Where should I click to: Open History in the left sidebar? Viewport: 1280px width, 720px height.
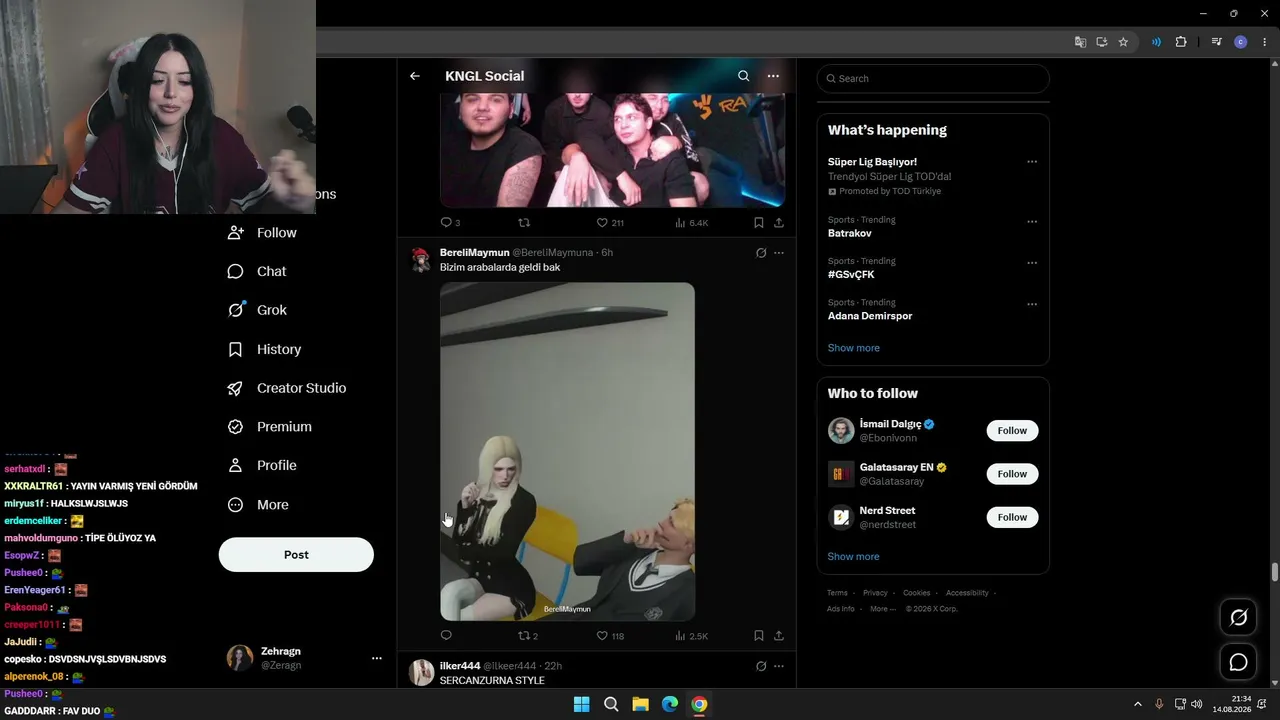(x=264, y=350)
